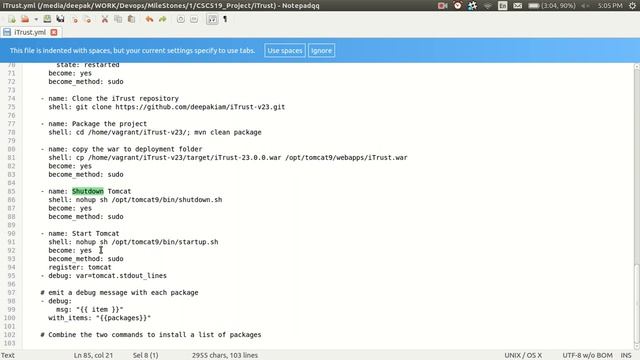Click the Save All toolbar icon
Screen dimensions: 640x360
click(60, 19)
